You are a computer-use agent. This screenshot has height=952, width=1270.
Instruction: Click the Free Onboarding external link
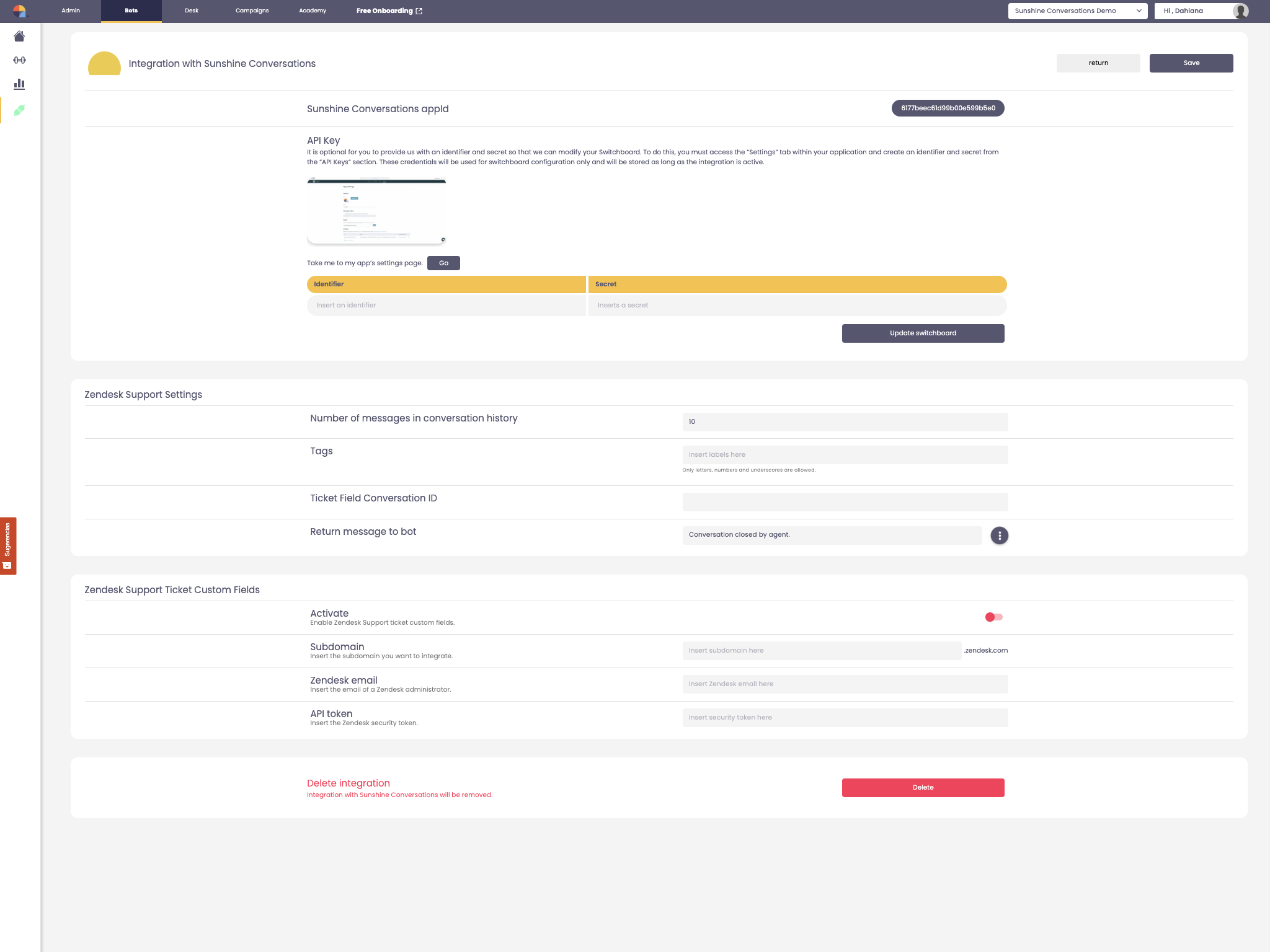pyautogui.click(x=389, y=11)
